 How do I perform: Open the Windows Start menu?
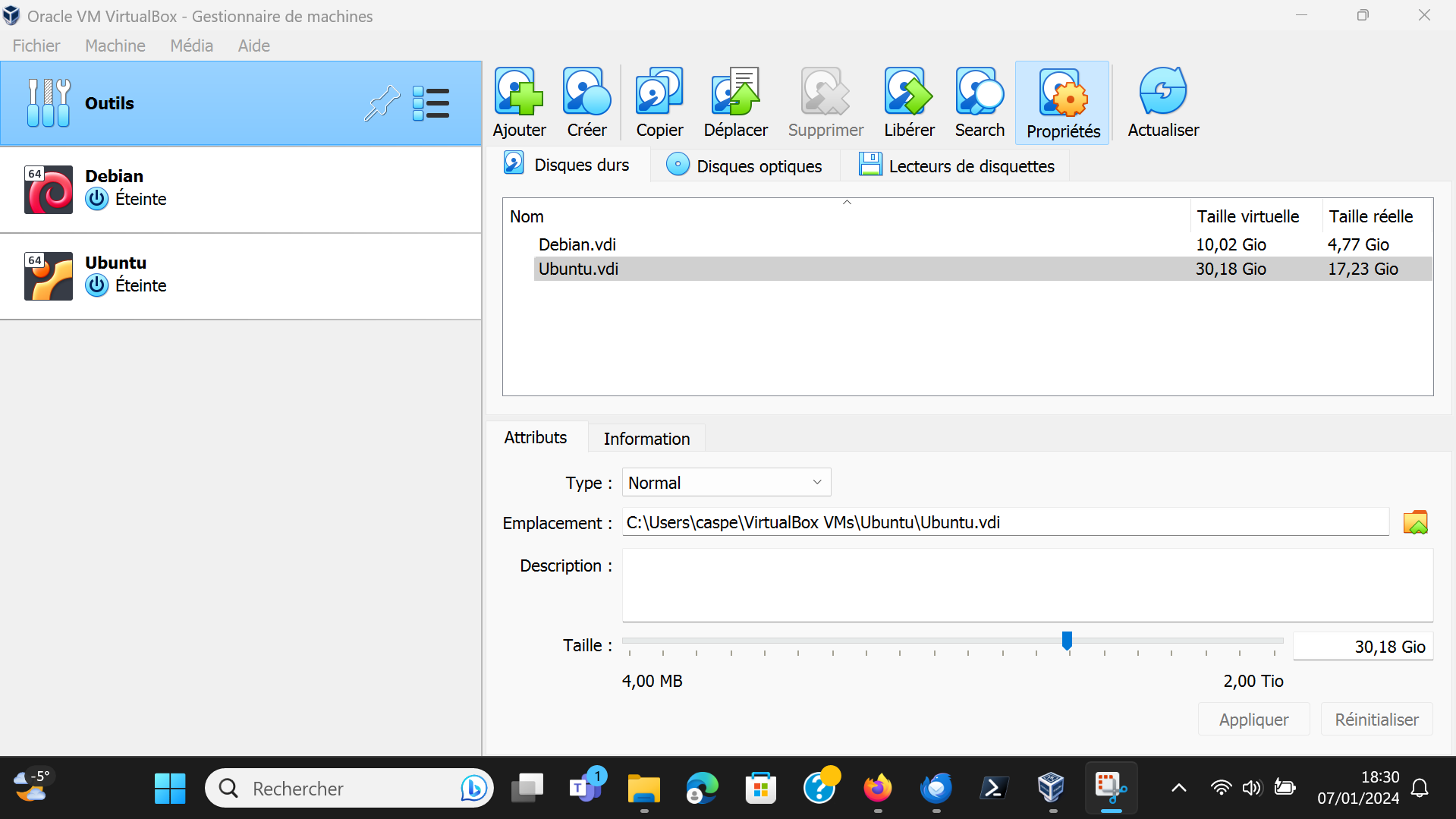coord(169,789)
